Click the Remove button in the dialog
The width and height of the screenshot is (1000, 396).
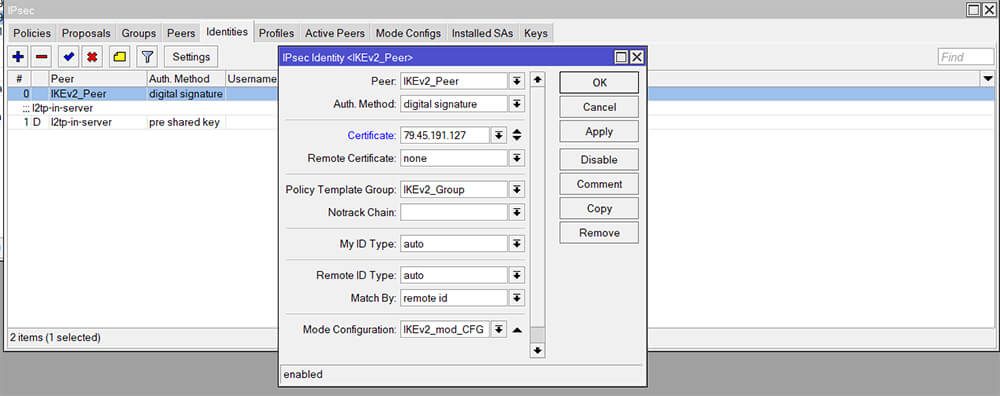pos(599,233)
